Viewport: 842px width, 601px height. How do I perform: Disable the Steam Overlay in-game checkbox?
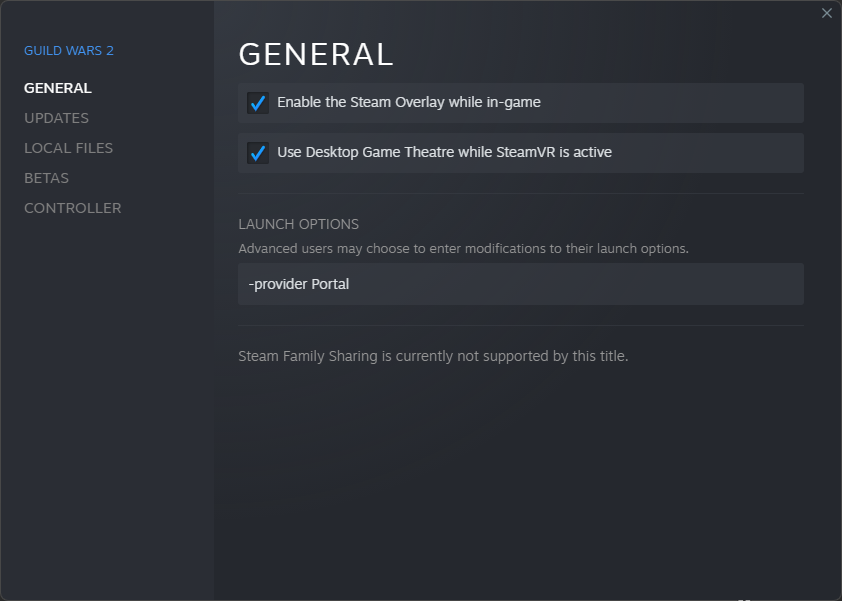[x=258, y=103]
